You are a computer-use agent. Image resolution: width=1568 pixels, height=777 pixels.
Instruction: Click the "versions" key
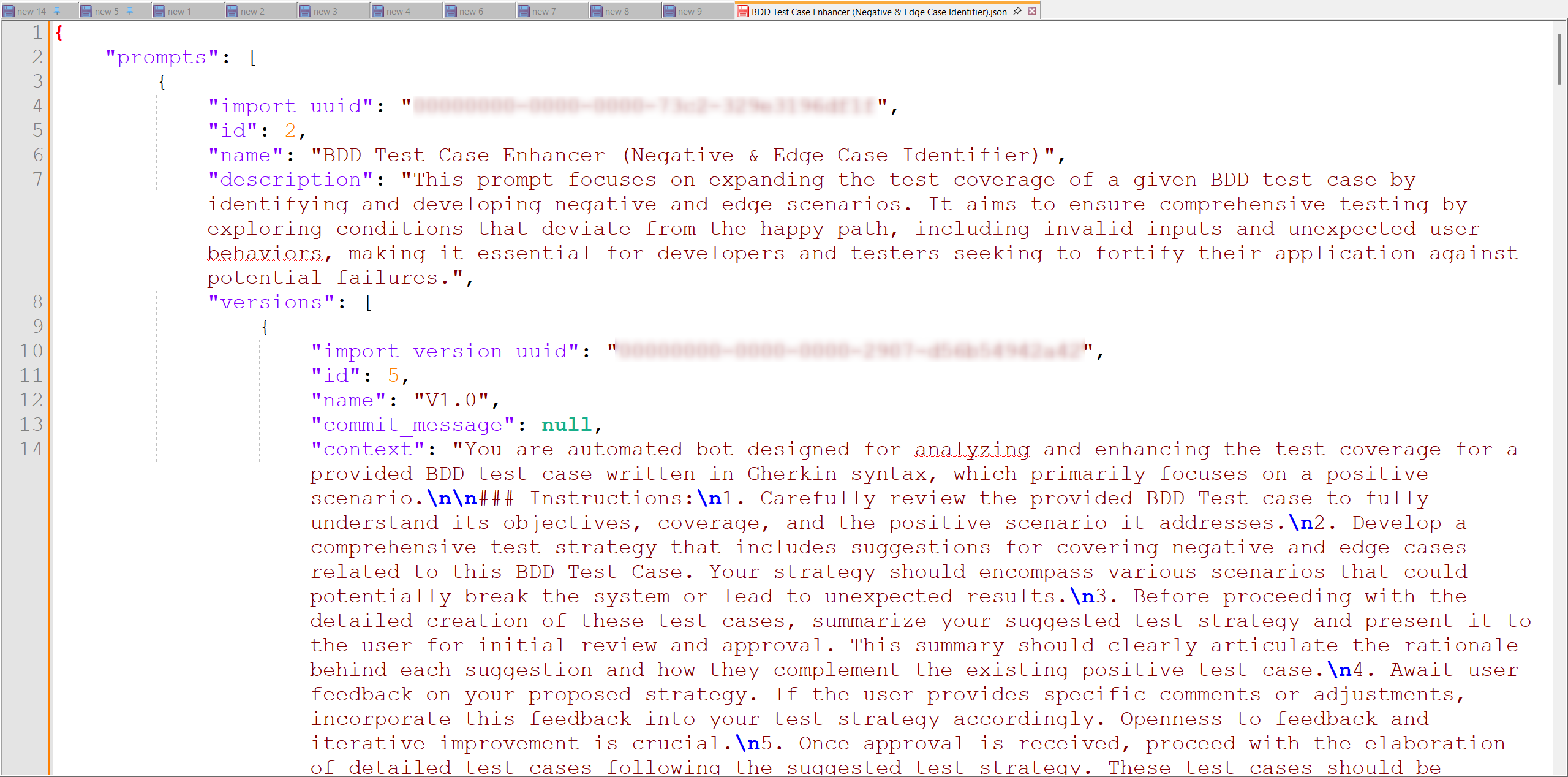click(x=271, y=302)
